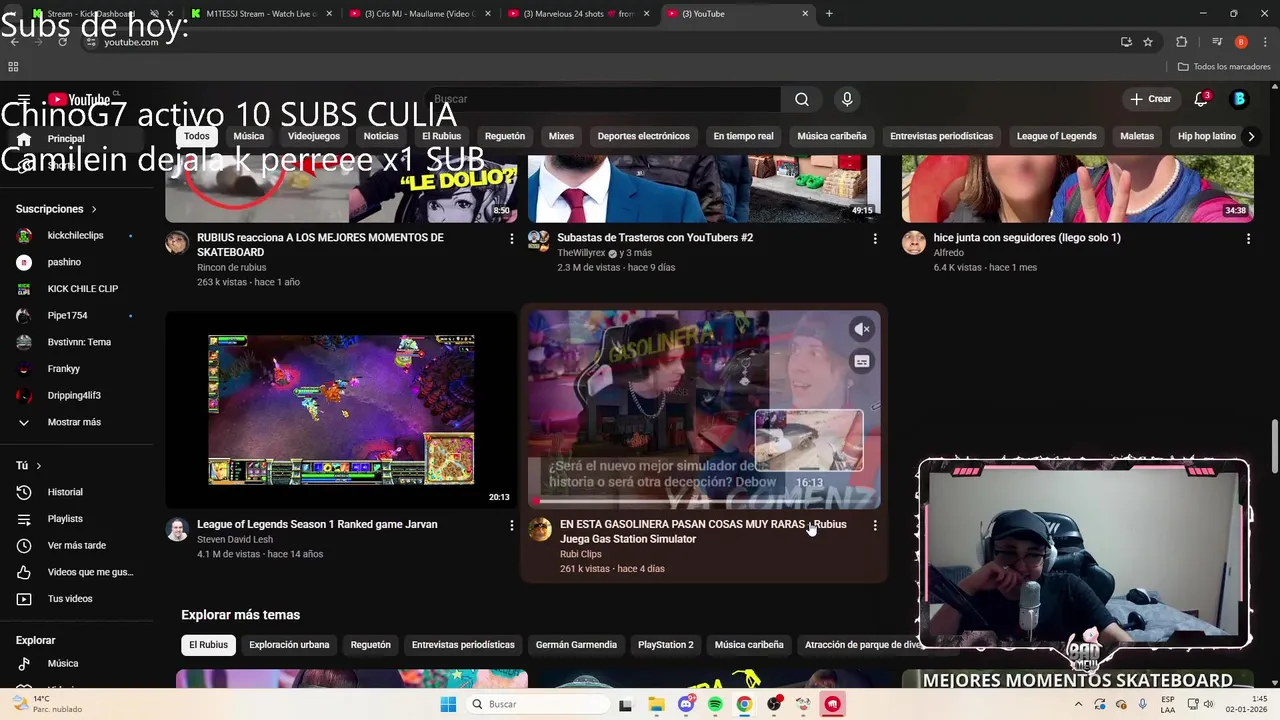Toggle subtitles on gasolinera preview
The width and height of the screenshot is (1280, 720).
tap(862, 362)
